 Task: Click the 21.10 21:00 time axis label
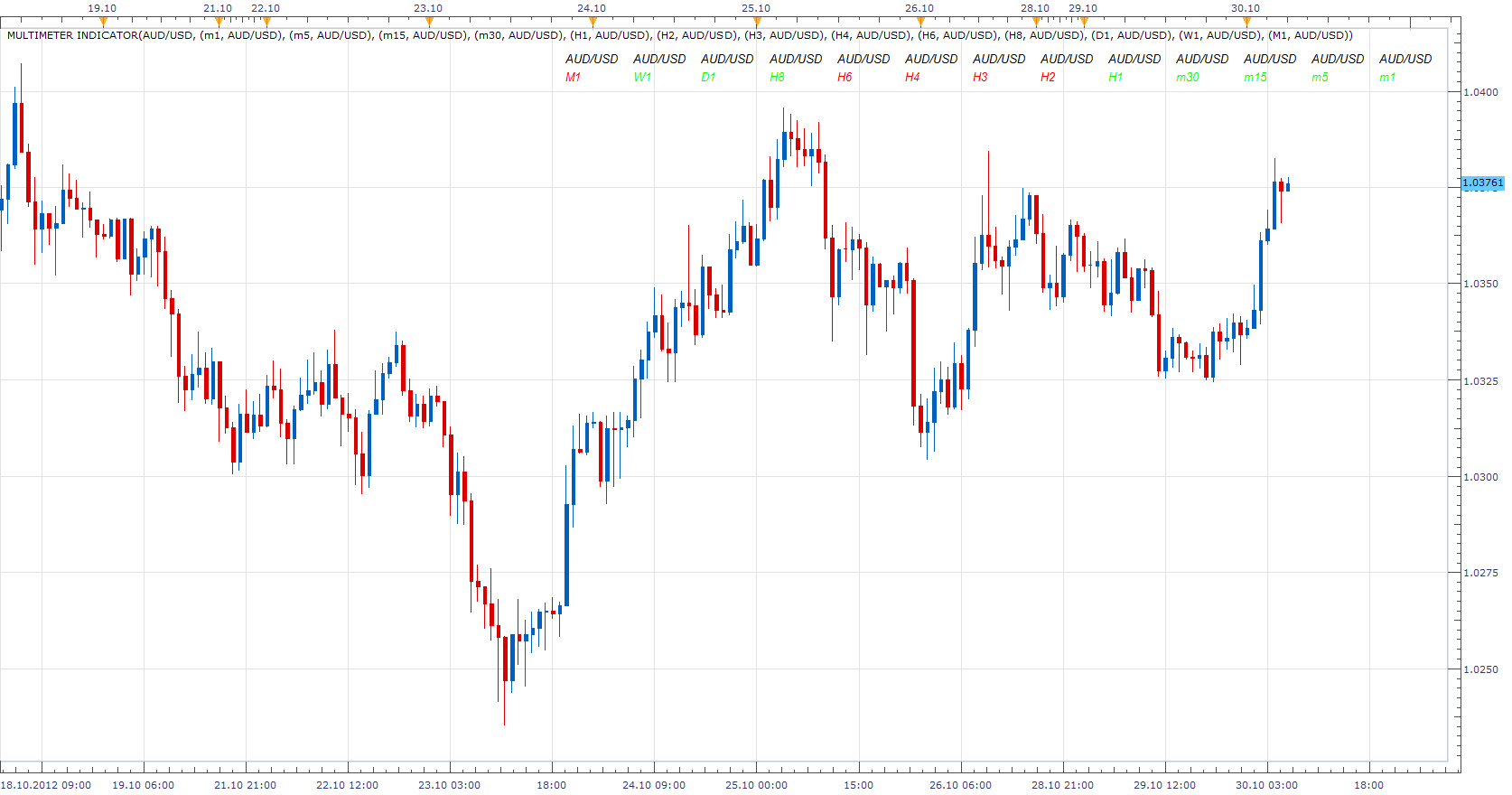[x=246, y=785]
